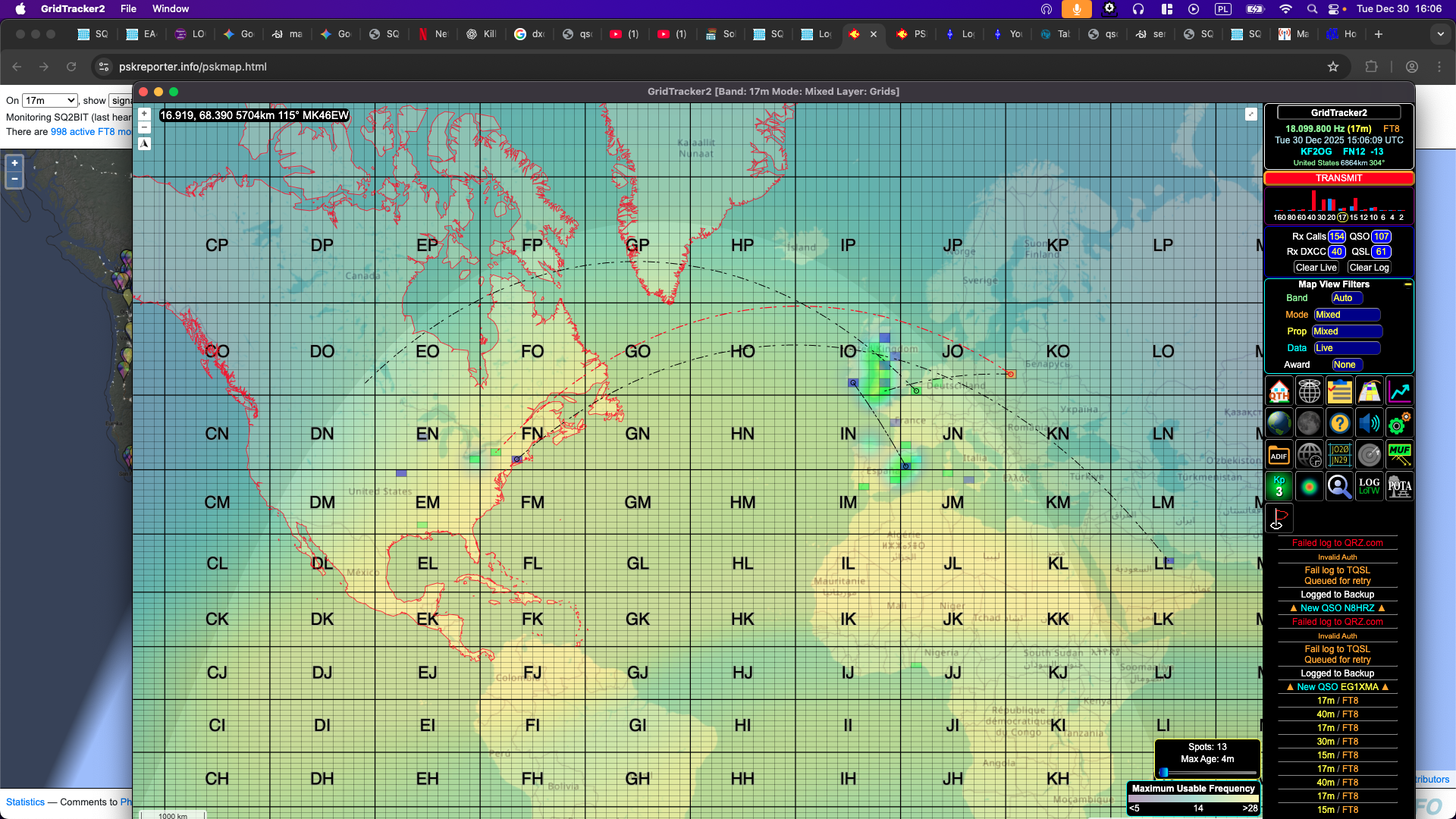Open the Window menu in menu bar
This screenshot has width=1456, height=819.
tap(171, 8)
